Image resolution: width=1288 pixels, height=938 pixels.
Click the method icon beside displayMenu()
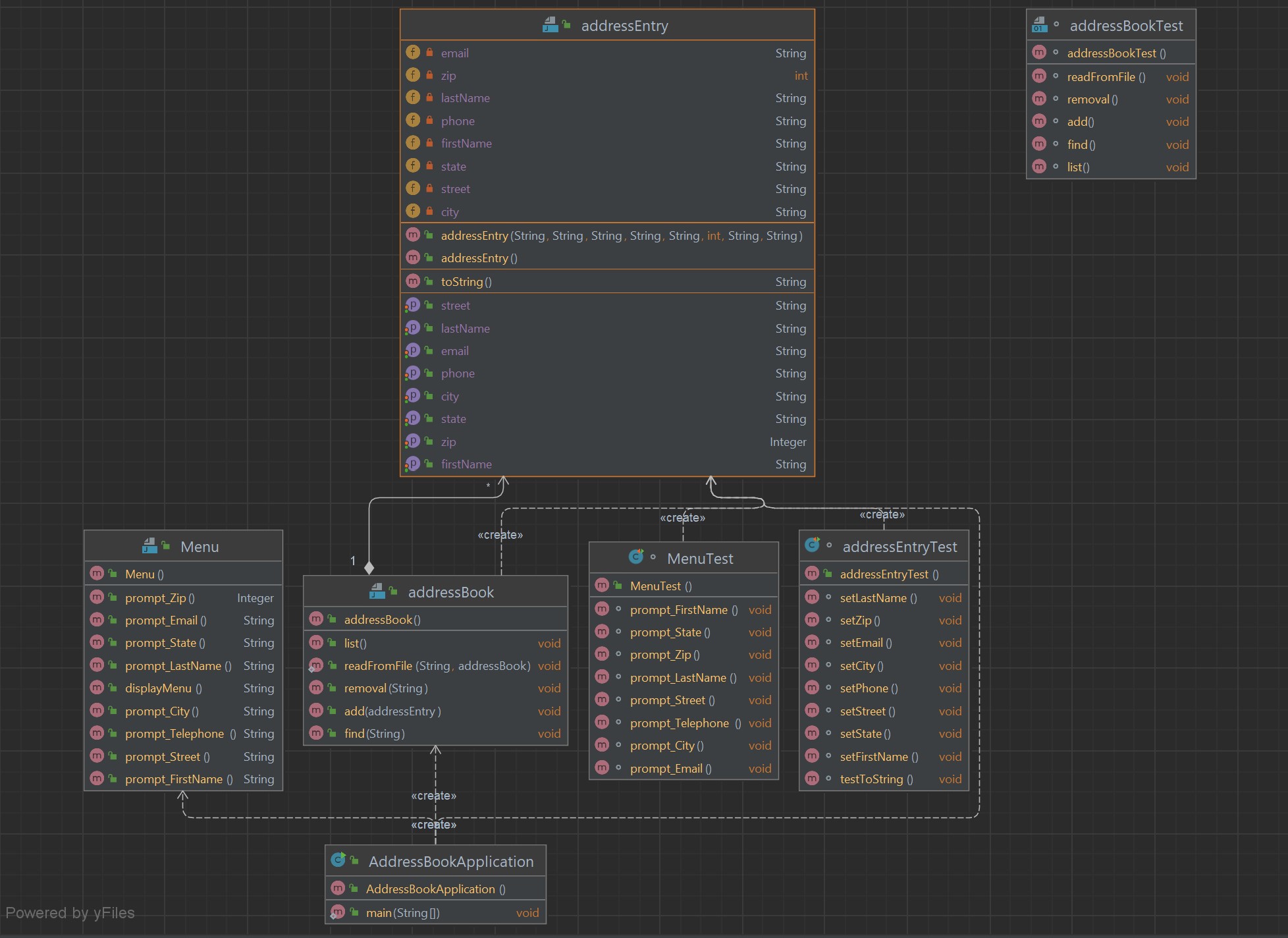pos(97,688)
